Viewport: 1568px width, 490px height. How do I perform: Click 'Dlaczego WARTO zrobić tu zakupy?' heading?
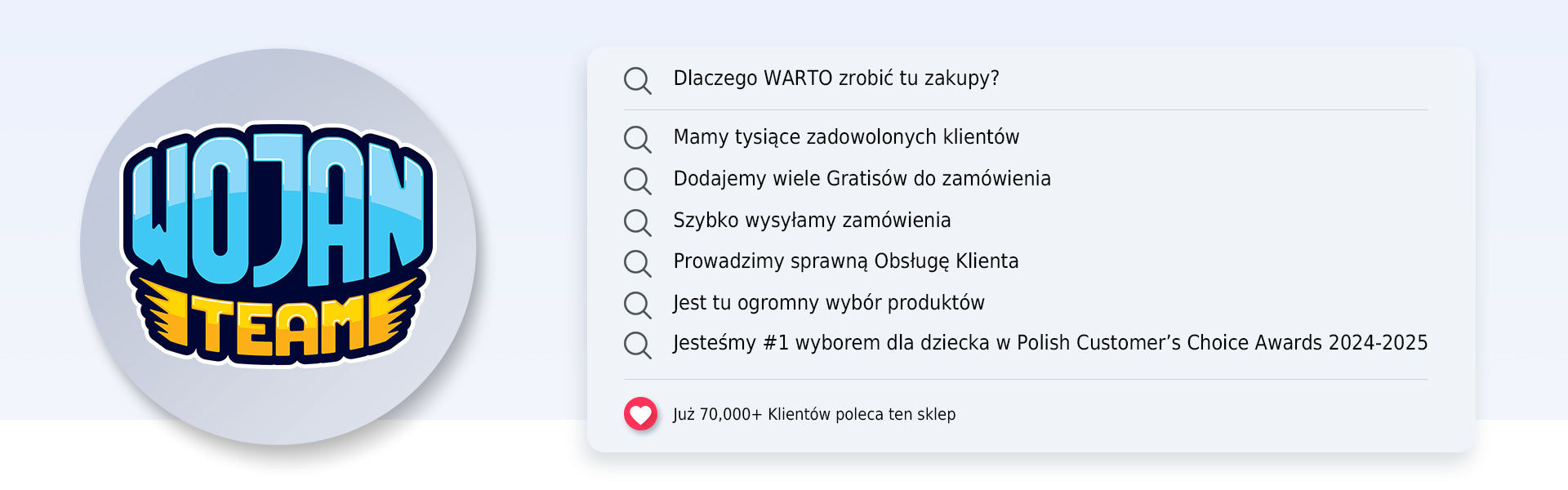pos(835,78)
